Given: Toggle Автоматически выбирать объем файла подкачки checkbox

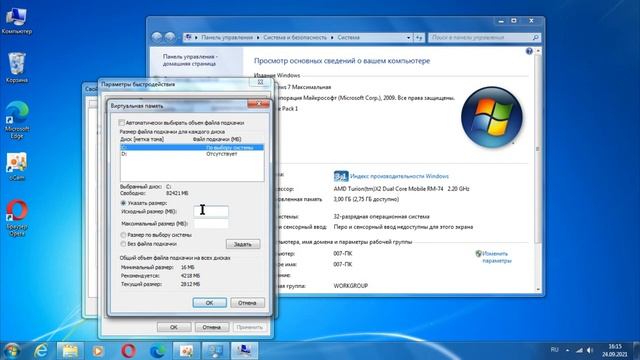Looking at the screenshot, I should click(122, 122).
